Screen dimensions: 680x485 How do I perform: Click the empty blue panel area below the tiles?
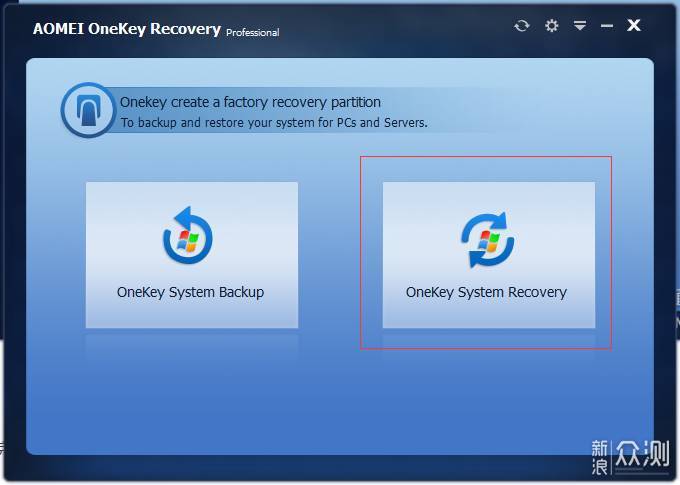click(x=340, y=400)
